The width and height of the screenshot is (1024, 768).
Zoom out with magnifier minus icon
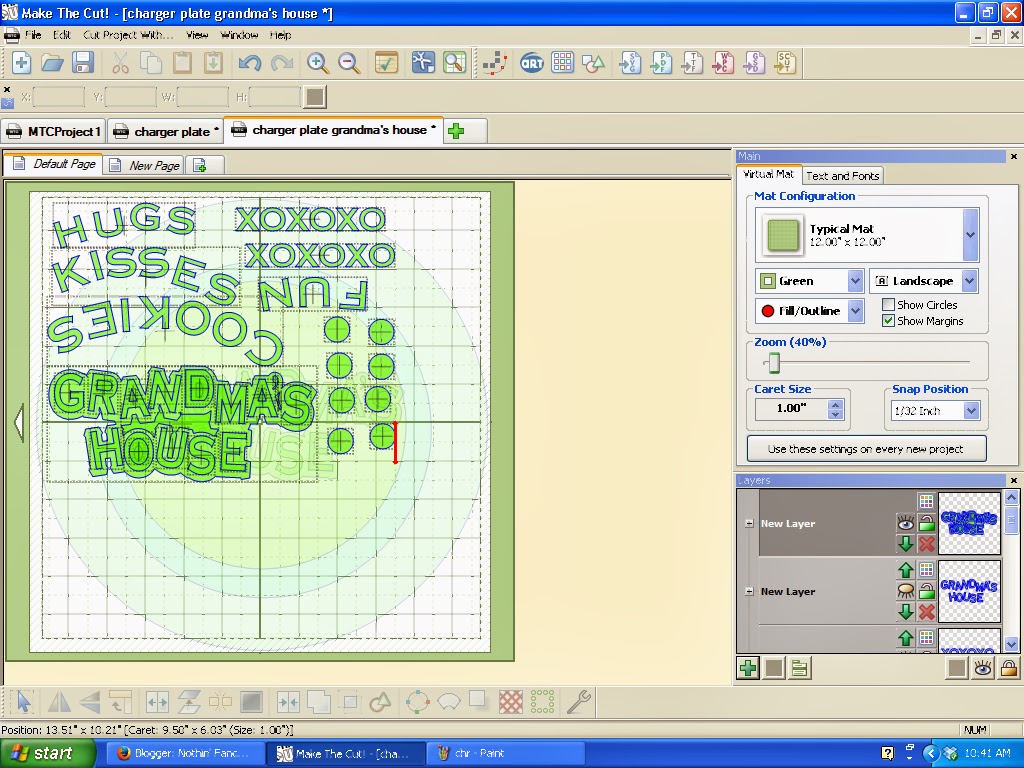point(349,63)
